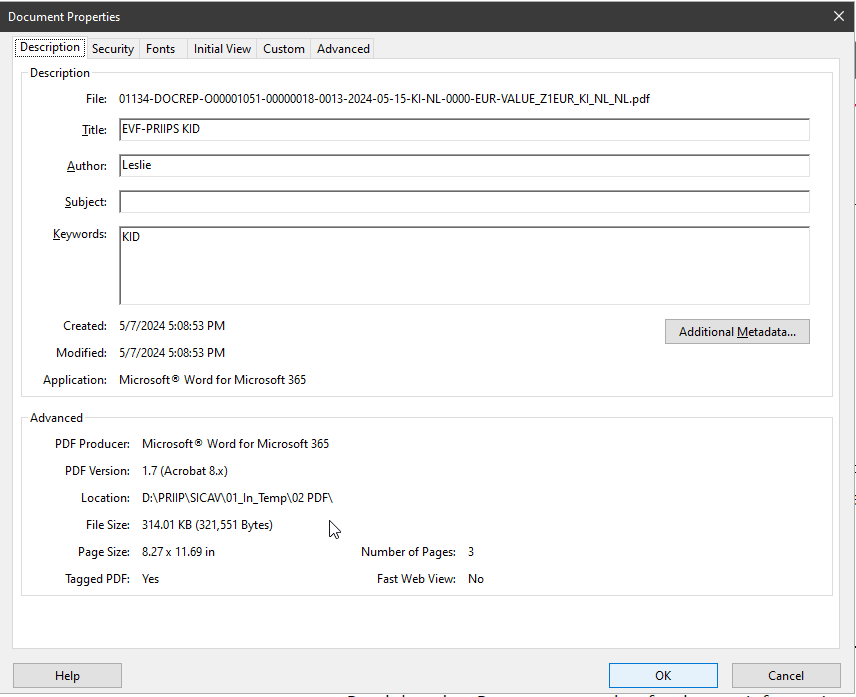Close the Document Properties window
The image size is (856, 697).
click(x=838, y=15)
